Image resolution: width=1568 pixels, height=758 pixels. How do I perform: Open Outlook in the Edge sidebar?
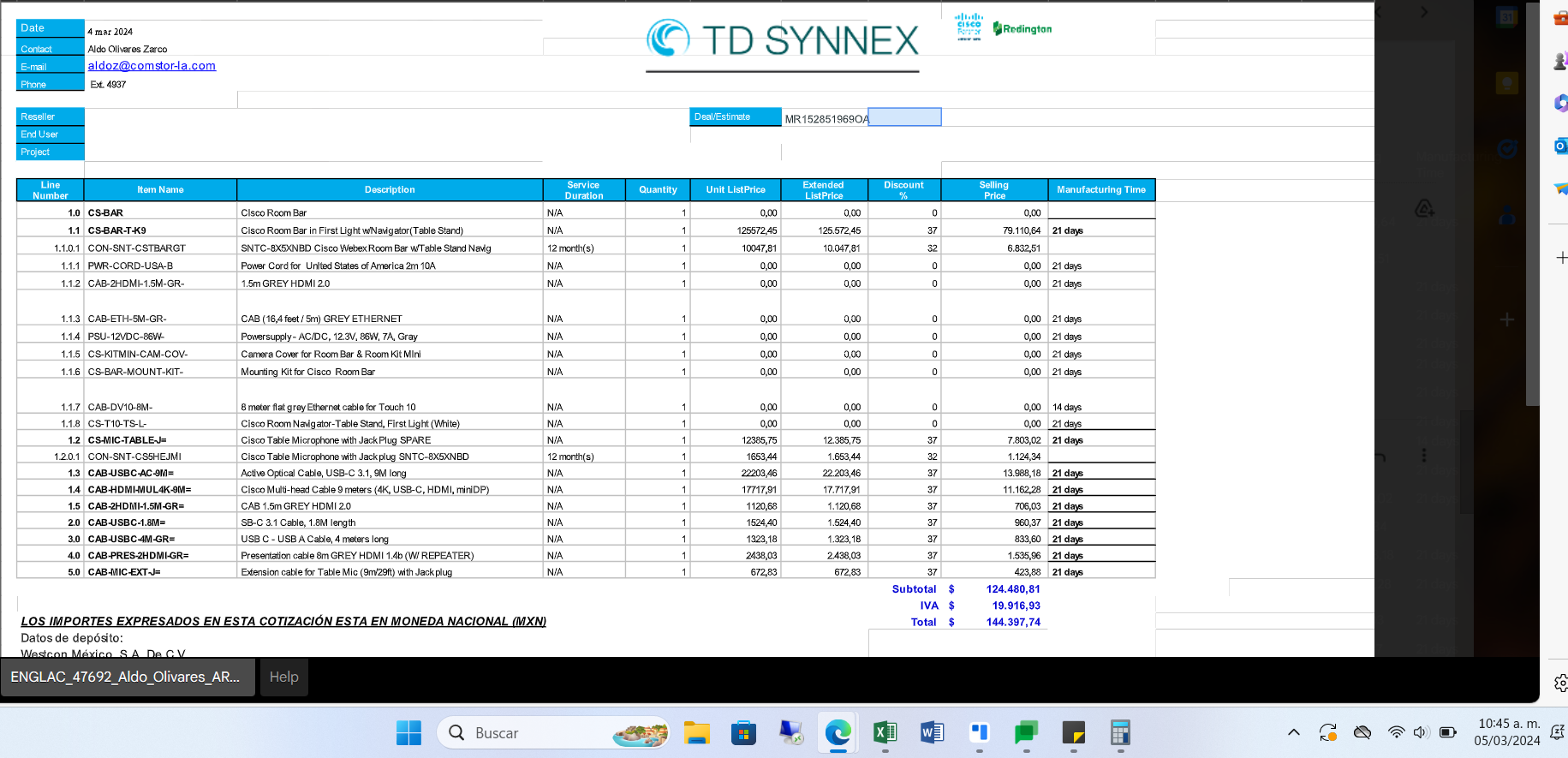(1560, 146)
